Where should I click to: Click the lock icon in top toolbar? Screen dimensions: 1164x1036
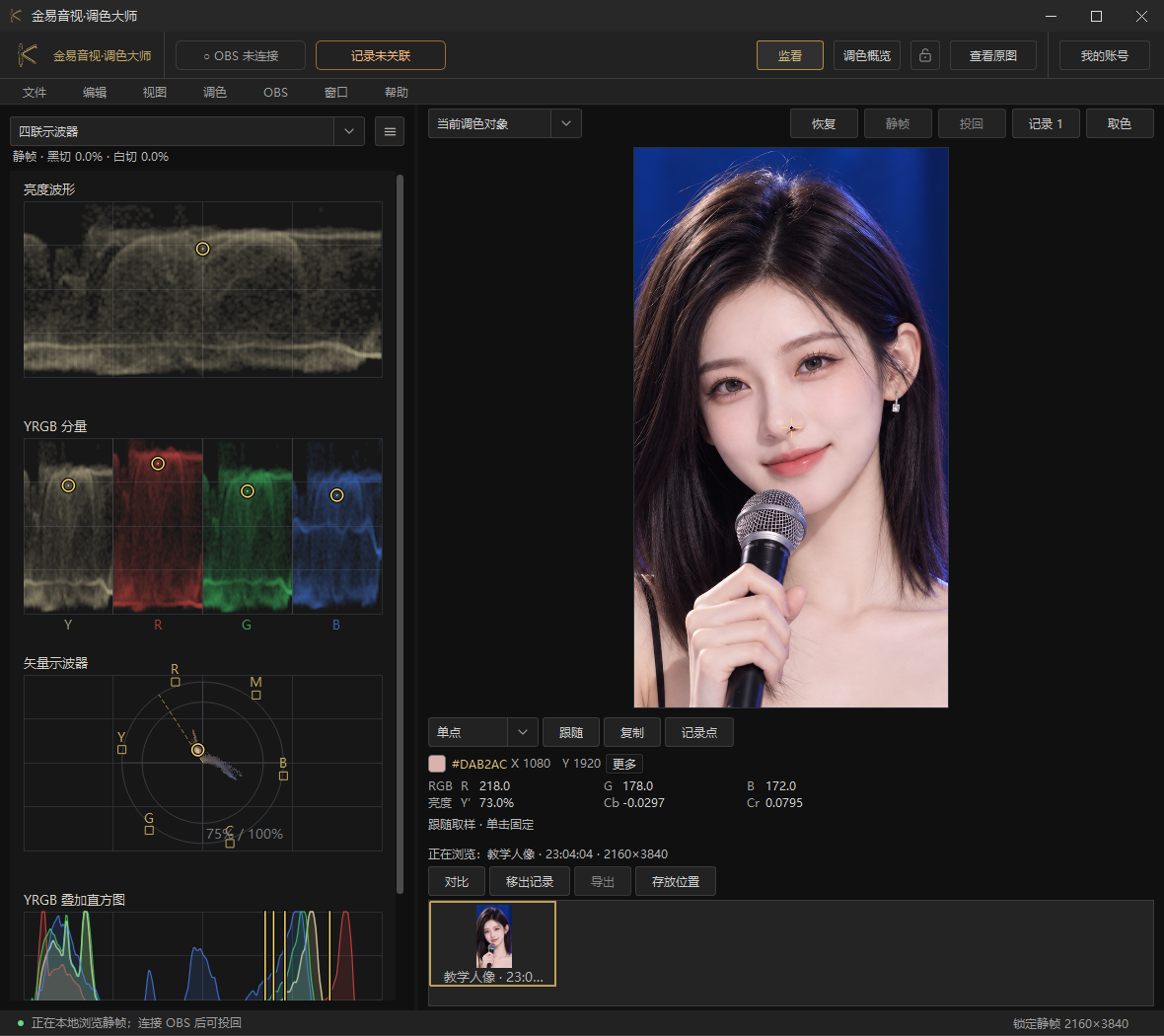coord(925,55)
